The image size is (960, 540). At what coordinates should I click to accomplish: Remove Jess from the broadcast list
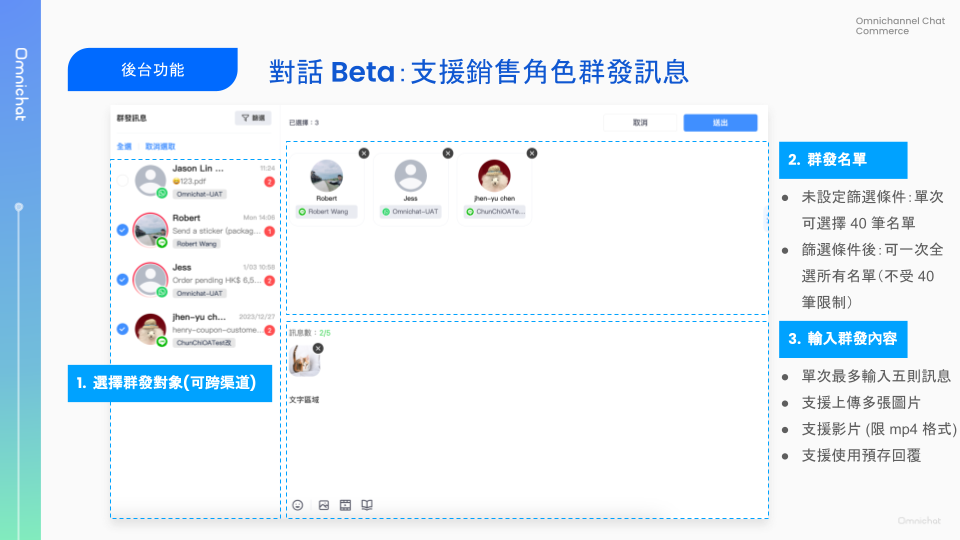tap(447, 153)
